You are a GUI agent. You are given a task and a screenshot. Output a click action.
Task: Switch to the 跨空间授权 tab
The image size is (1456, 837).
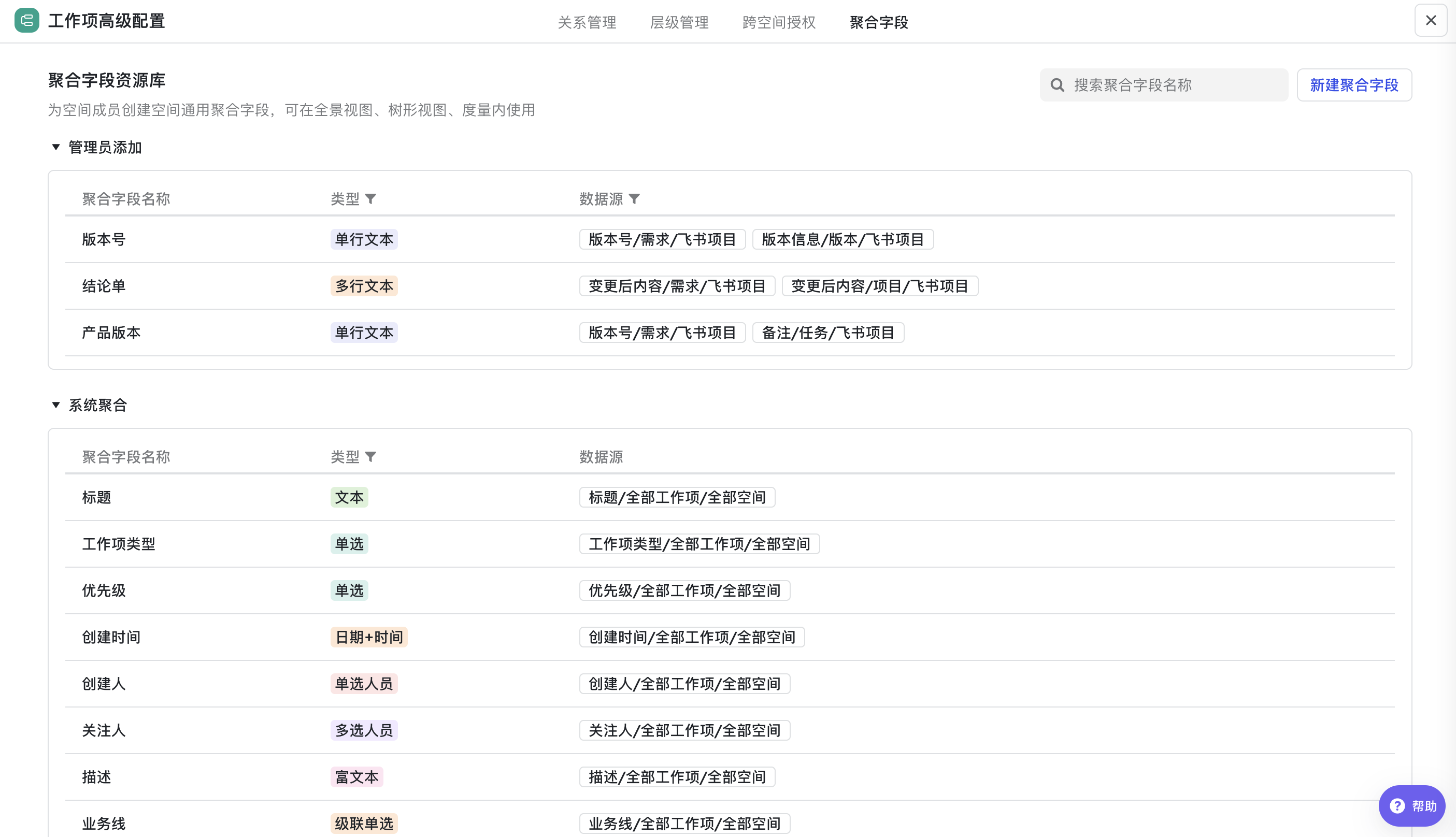779,22
